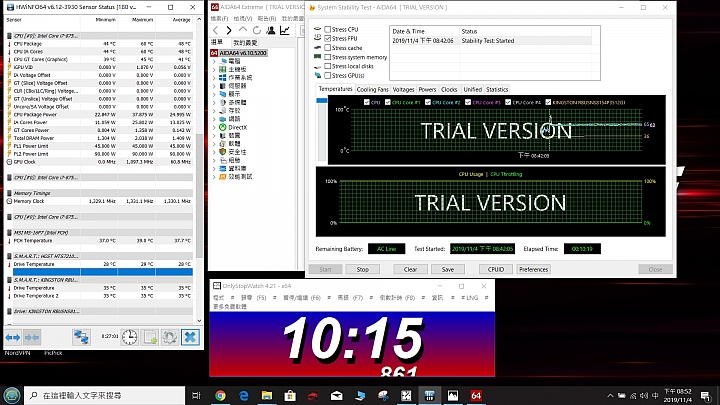Expand 主機板 node in AIDA64 tree
Screen dimensions: 720x405
pos(214,69)
